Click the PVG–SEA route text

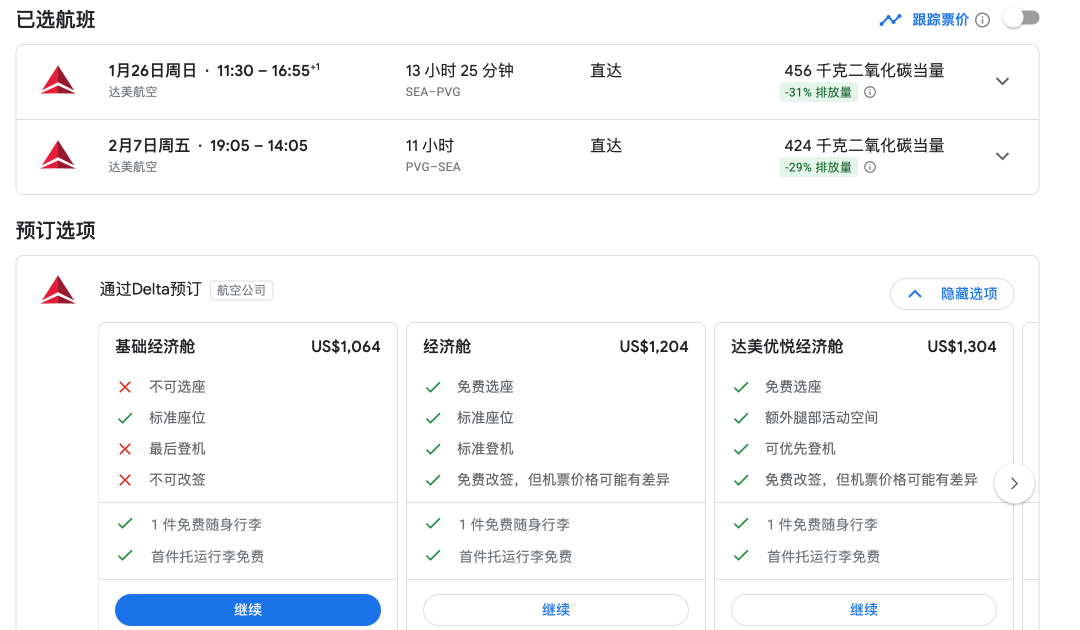(x=433, y=167)
